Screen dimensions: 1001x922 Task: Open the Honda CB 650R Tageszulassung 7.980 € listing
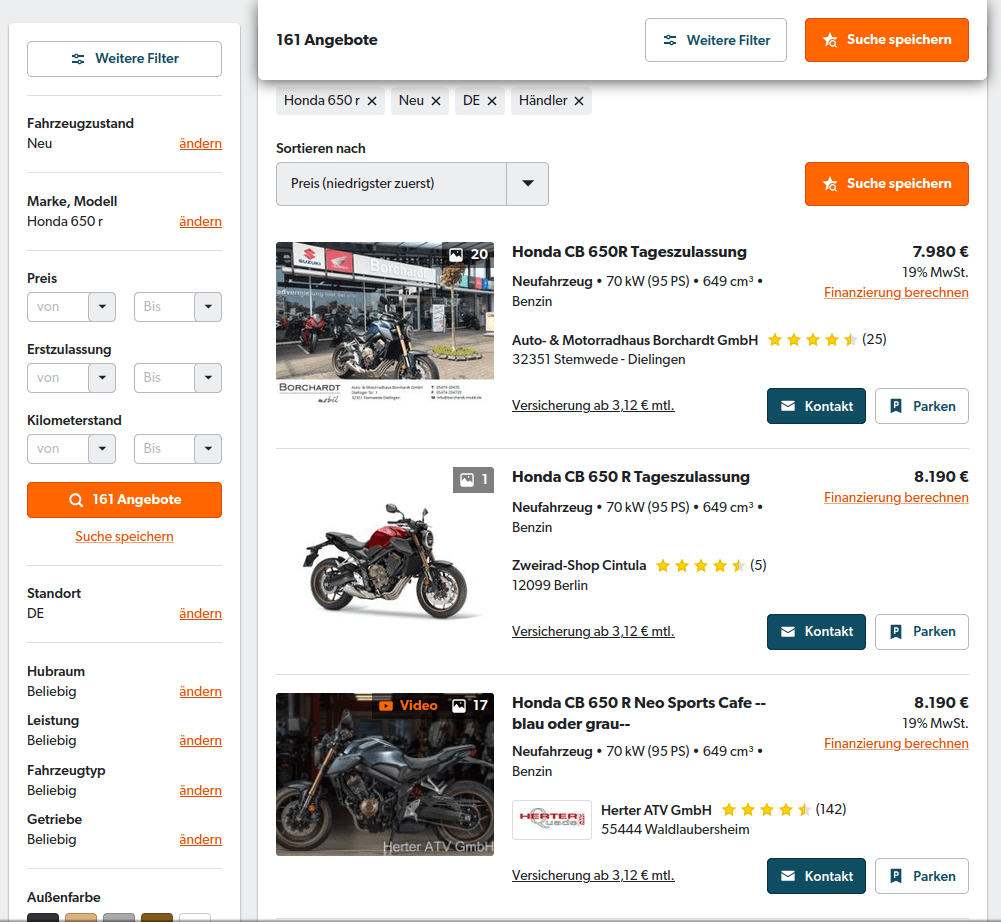pos(629,252)
